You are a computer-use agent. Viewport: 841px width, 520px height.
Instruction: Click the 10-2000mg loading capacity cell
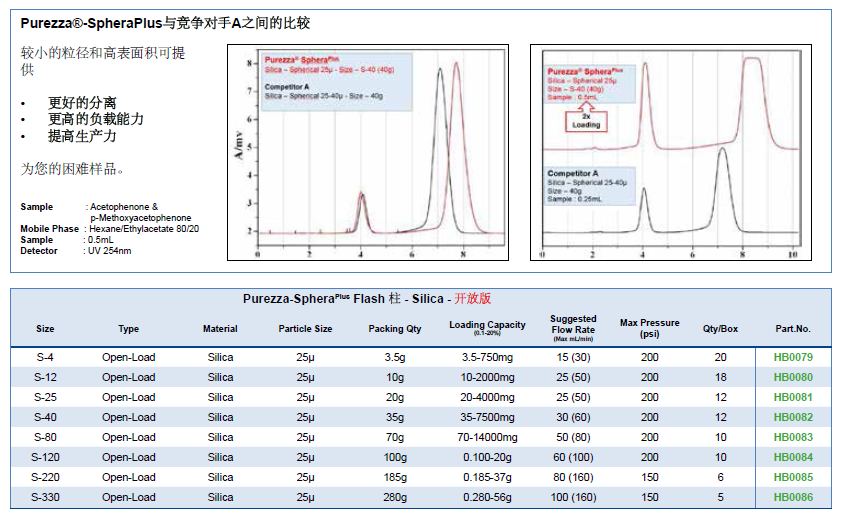(x=487, y=377)
